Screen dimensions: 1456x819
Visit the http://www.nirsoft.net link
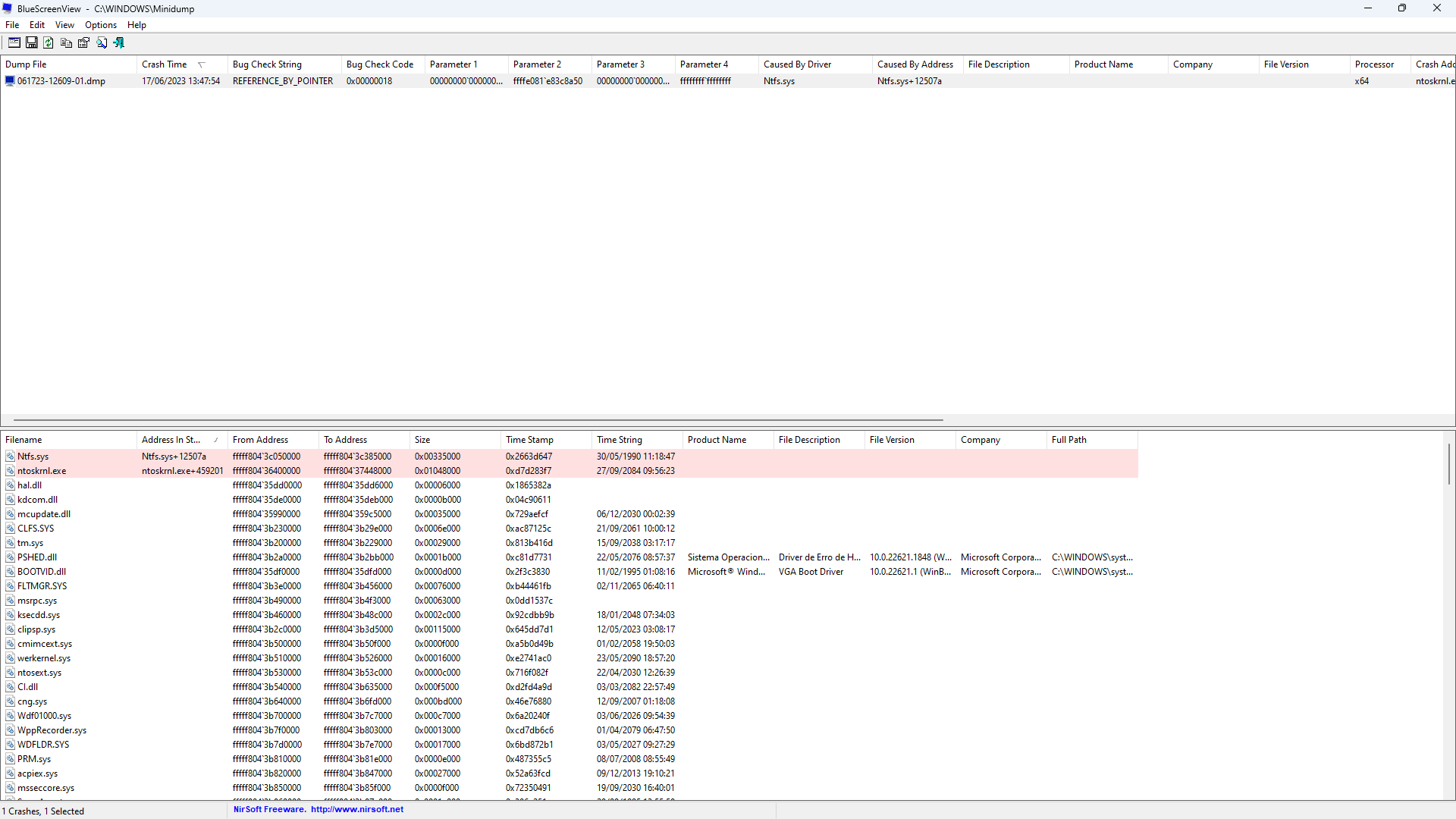(357, 809)
